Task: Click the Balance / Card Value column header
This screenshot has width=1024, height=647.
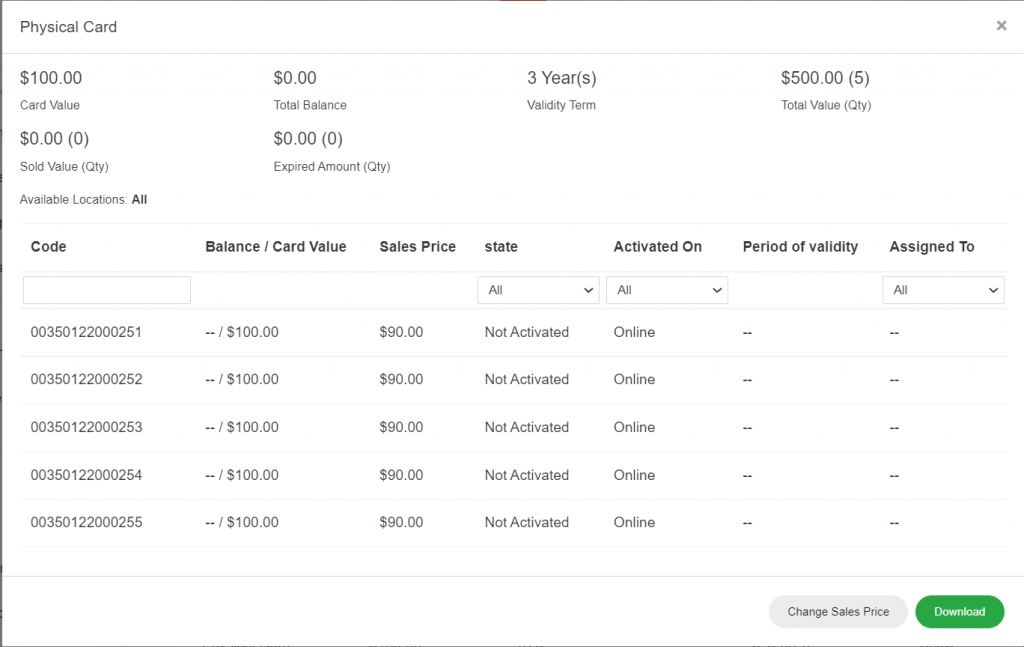Action: (x=276, y=247)
